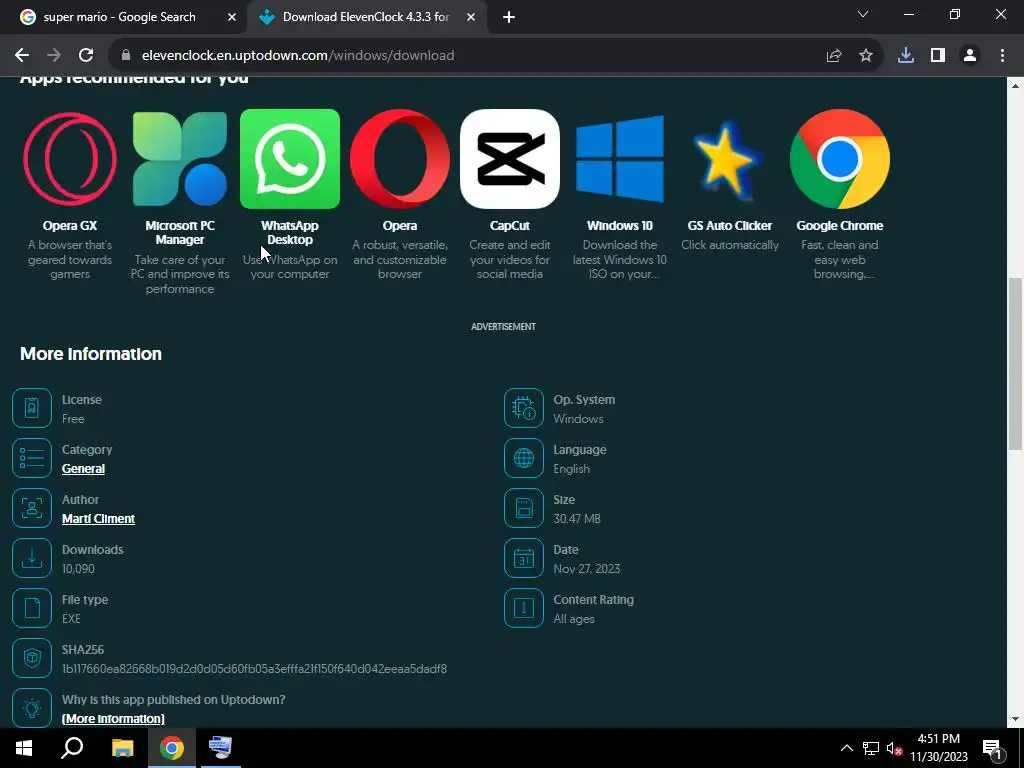The width and height of the screenshot is (1024, 768).
Task: Click the Downloads arrow icon
Action: [31, 558]
